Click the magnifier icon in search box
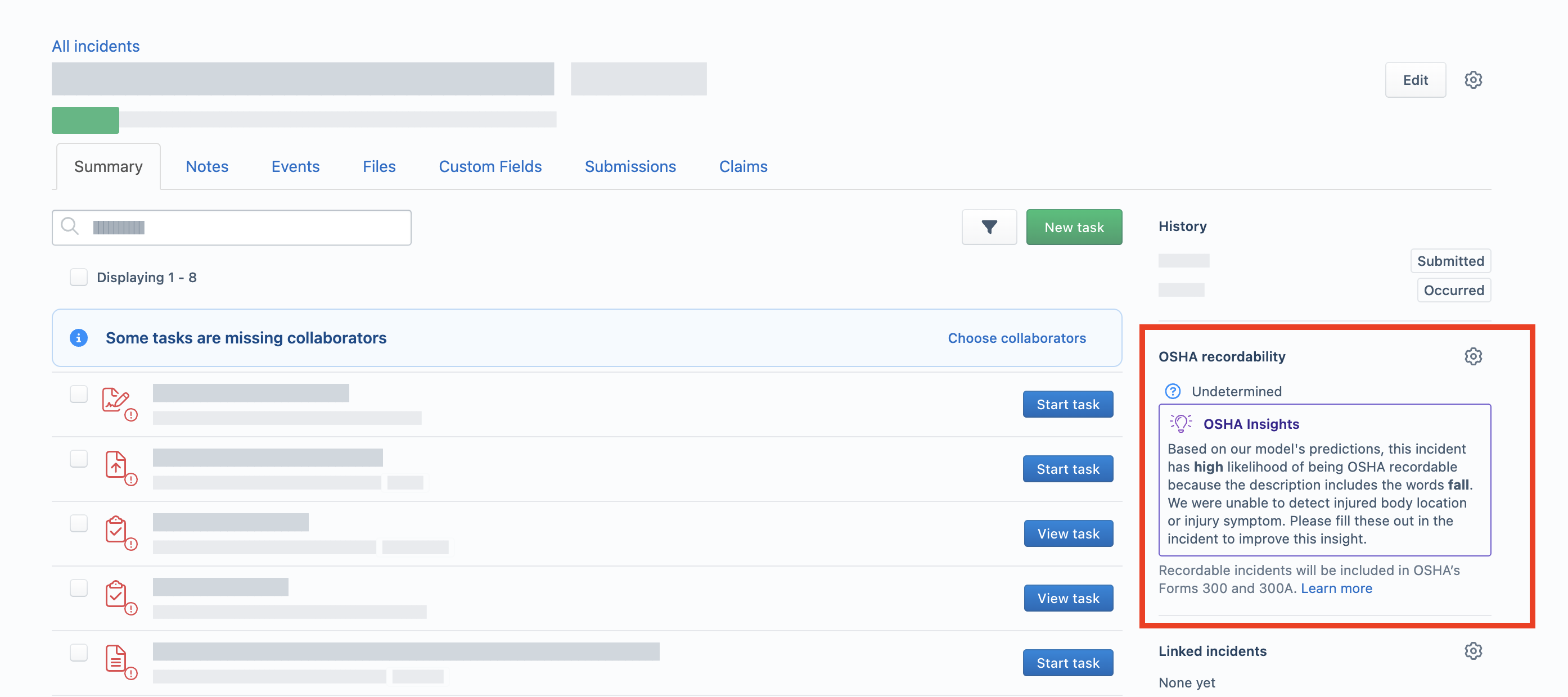 pyautogui.click(x=70, y=227)
